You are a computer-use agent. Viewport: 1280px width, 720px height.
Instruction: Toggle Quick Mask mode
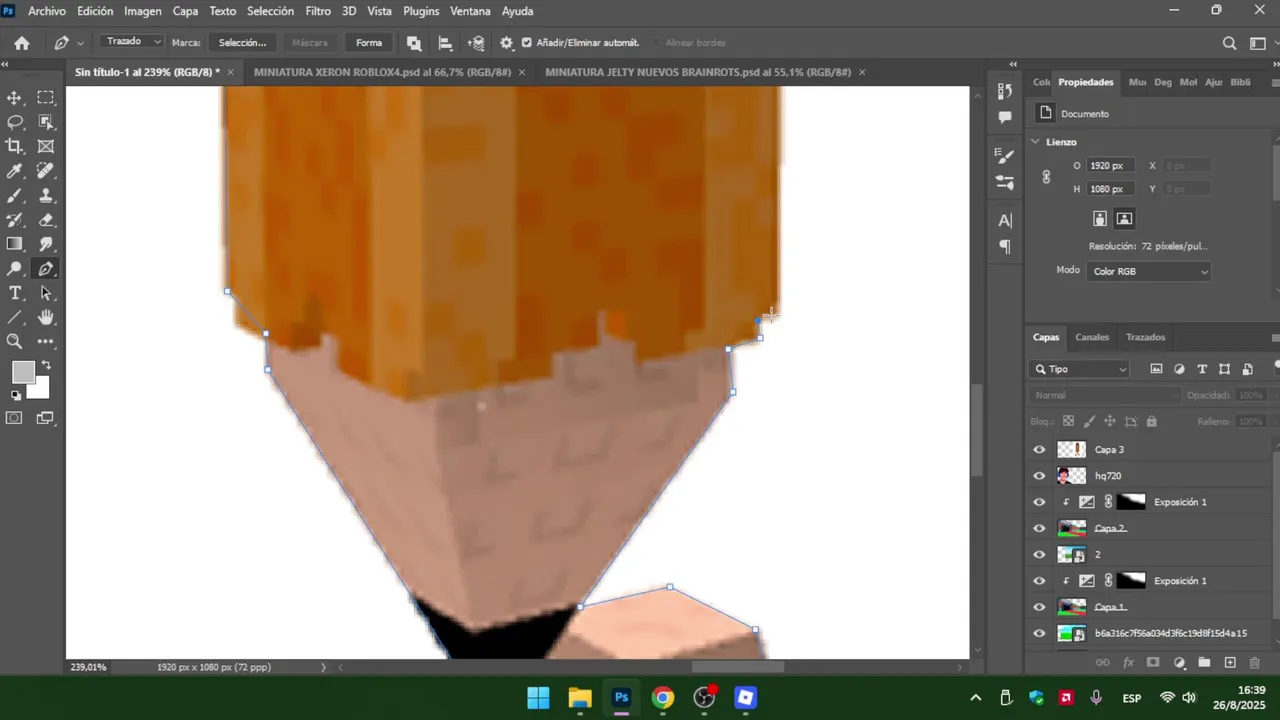click(x=15, y=418)
